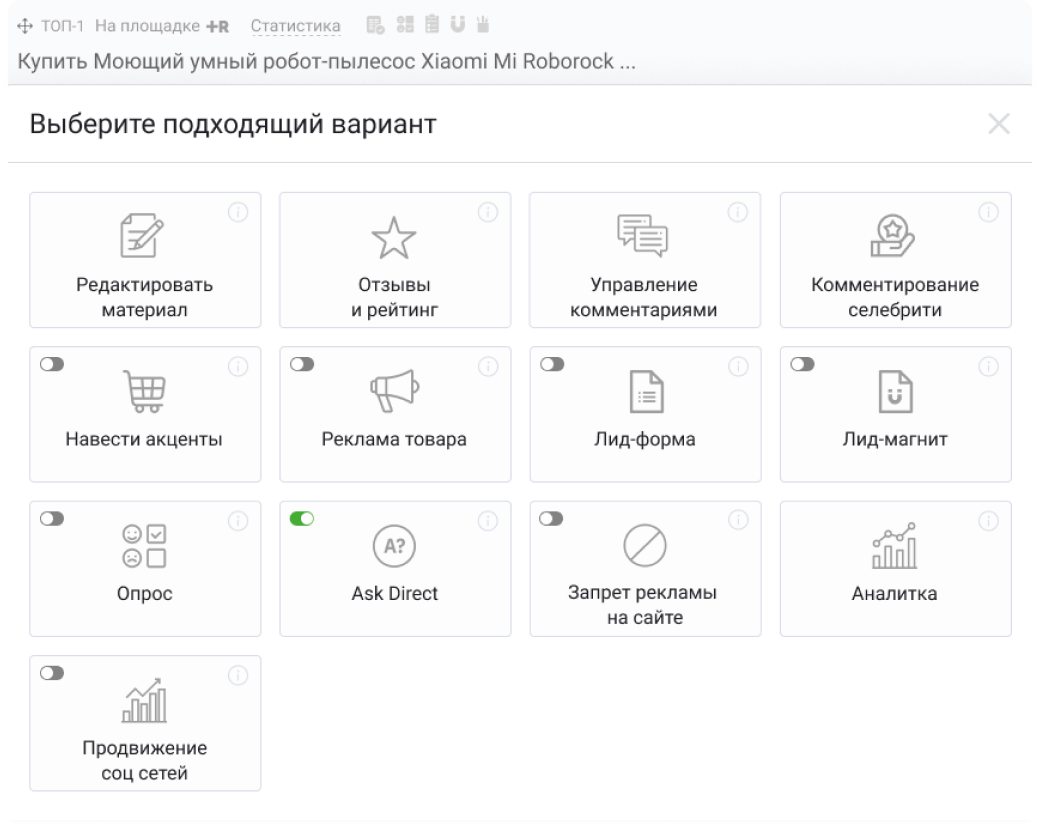
Task: Disable the Ask Direct toggle
Action: [x=301, y=519]
